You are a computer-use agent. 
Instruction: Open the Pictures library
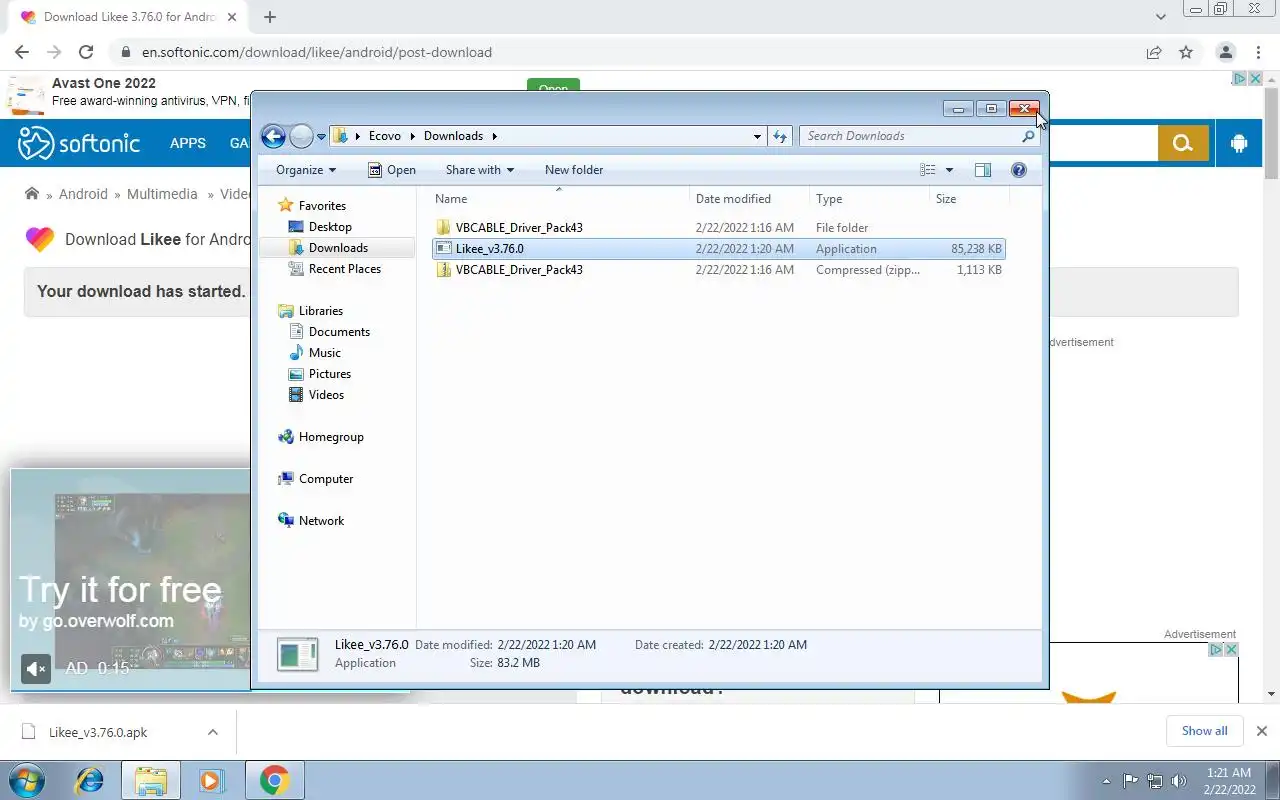tap(330, 374)
